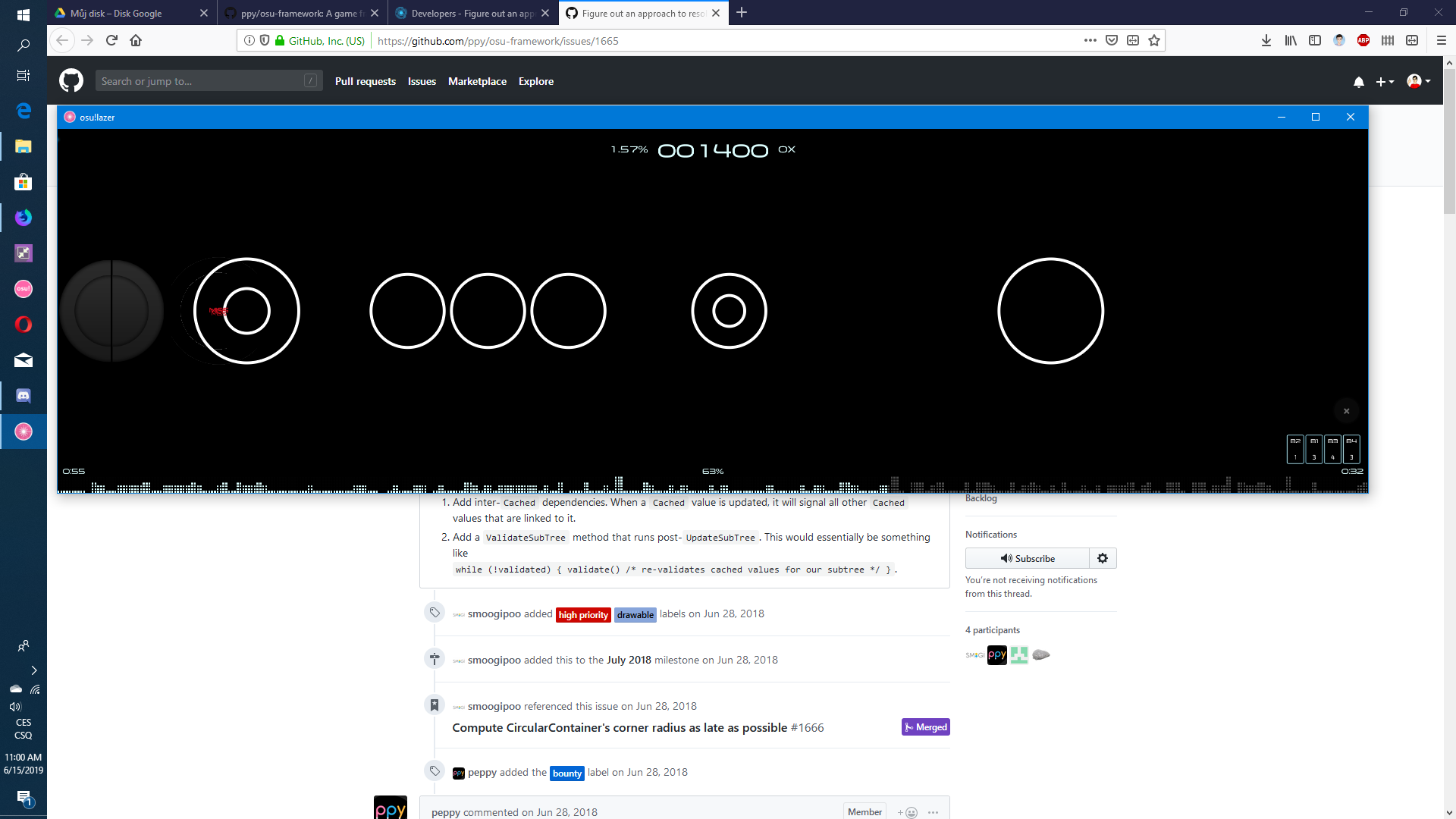Viewport: 1456px width, 819px height.
Task: Open the Mail app in the sidebar
Action: coord(24,360)
